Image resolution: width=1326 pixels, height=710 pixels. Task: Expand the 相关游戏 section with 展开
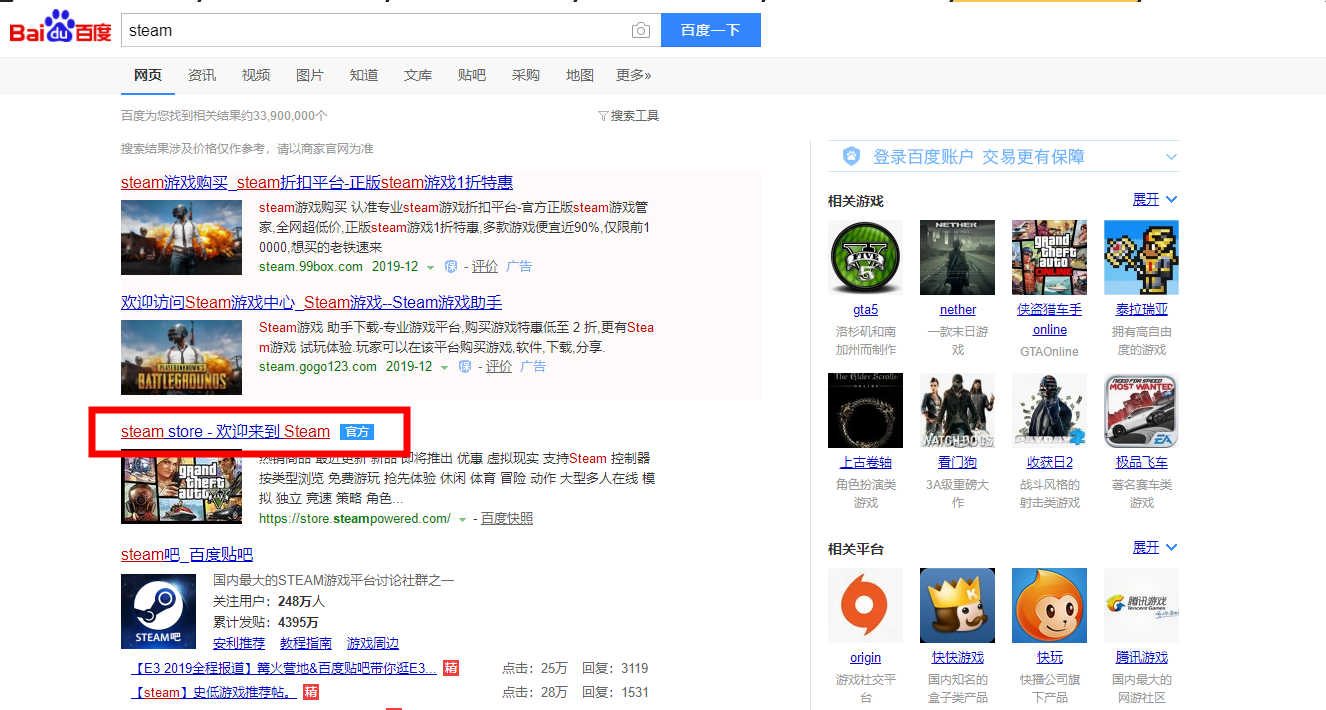(x=1155, y=199)
